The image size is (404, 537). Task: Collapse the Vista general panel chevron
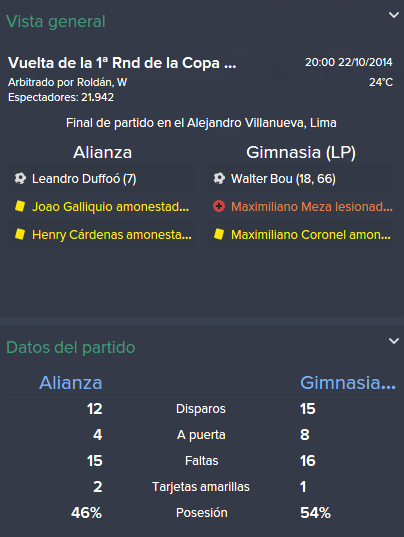[394, 15]
